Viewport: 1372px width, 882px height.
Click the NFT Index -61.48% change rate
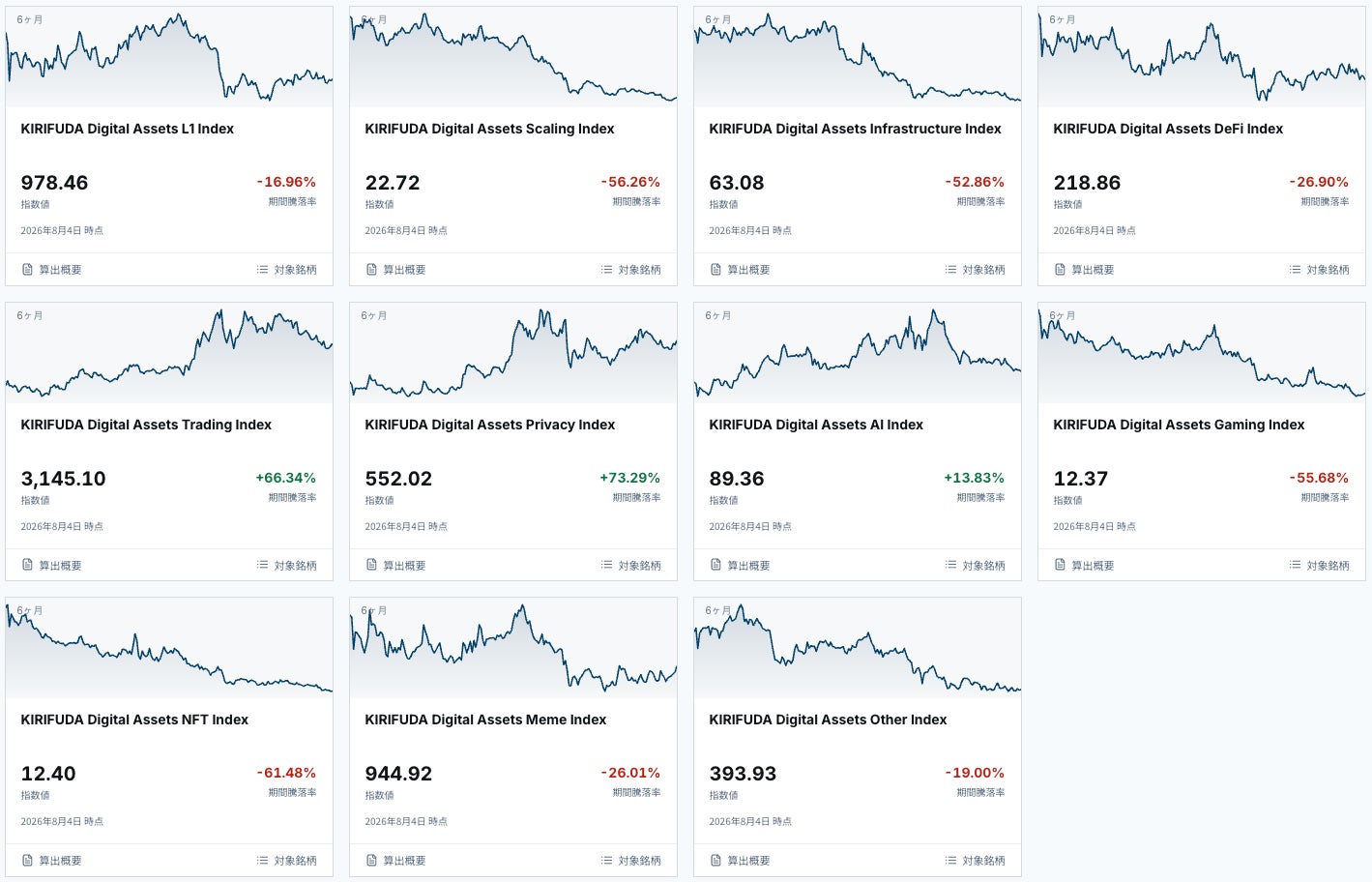click(x=286, y=773)
